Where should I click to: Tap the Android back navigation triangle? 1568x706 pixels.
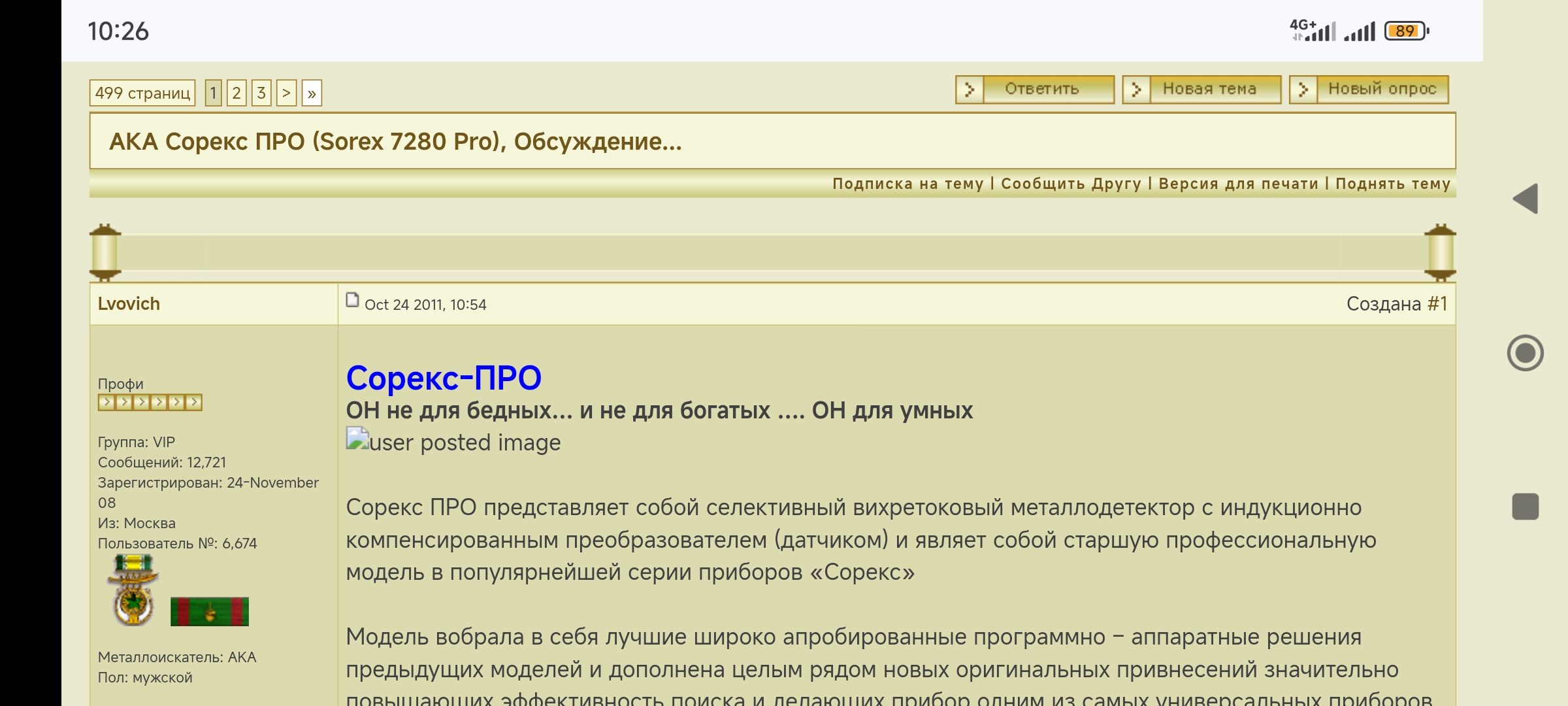[1526, 199]
